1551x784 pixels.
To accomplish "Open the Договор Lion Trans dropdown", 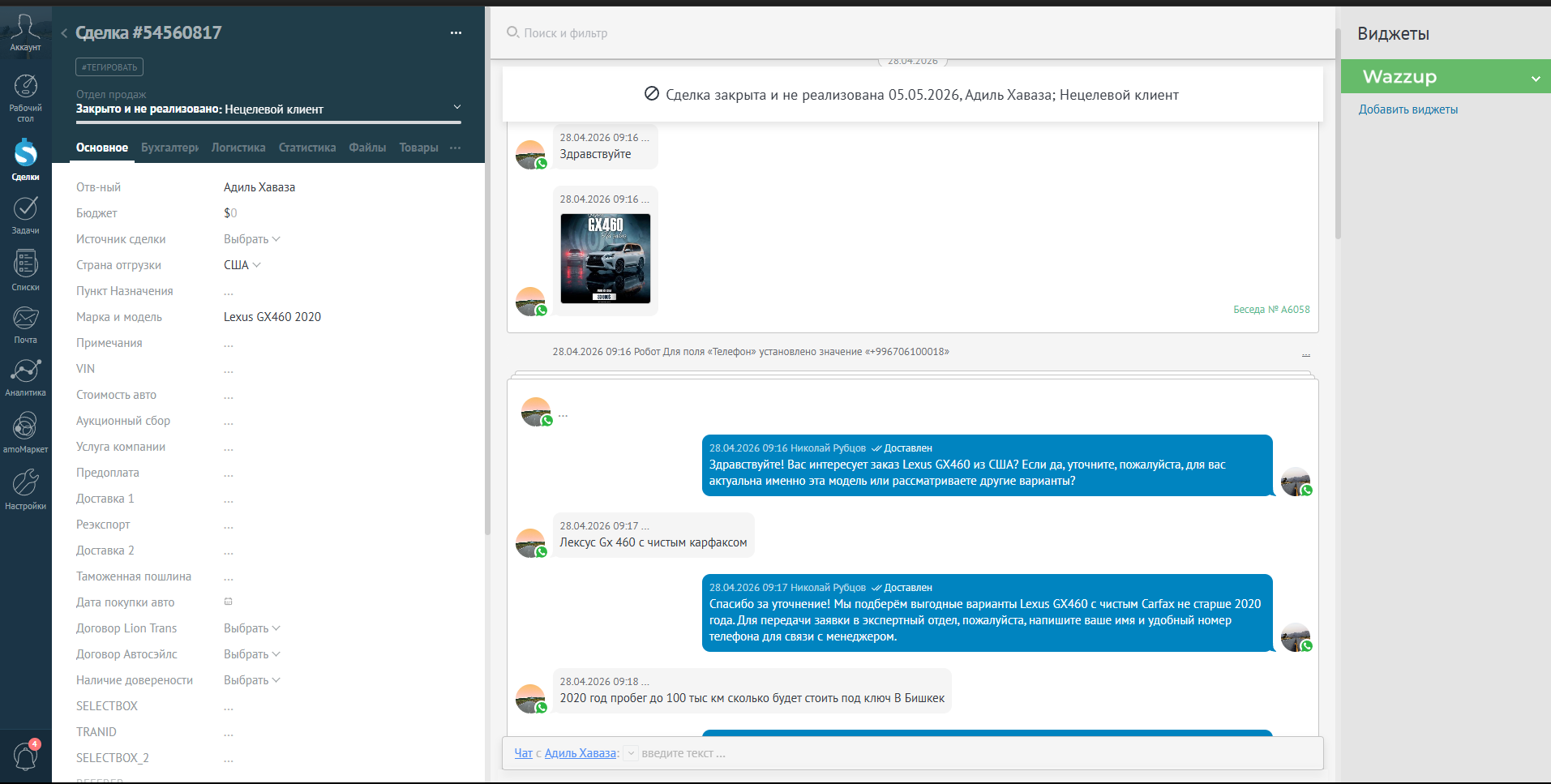I will point(252,628).
